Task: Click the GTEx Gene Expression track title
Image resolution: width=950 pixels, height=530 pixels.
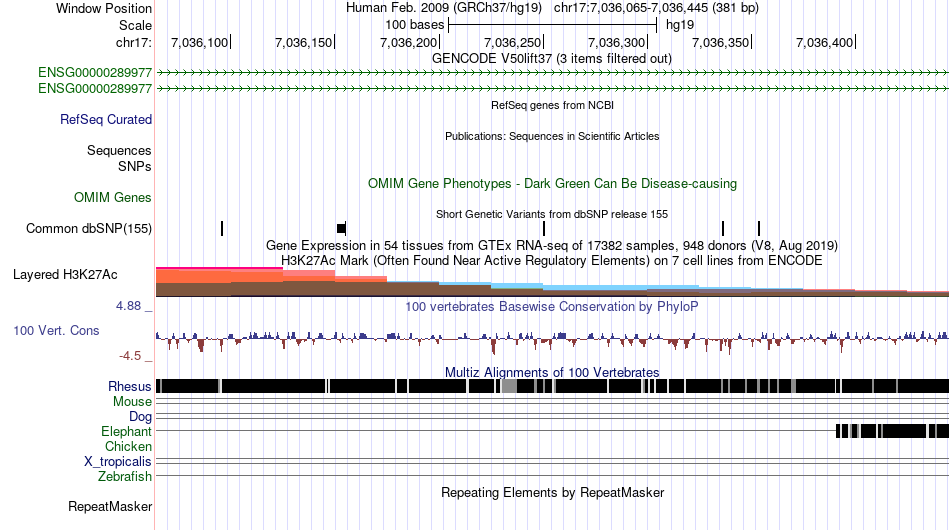Action: pos(552,245)
